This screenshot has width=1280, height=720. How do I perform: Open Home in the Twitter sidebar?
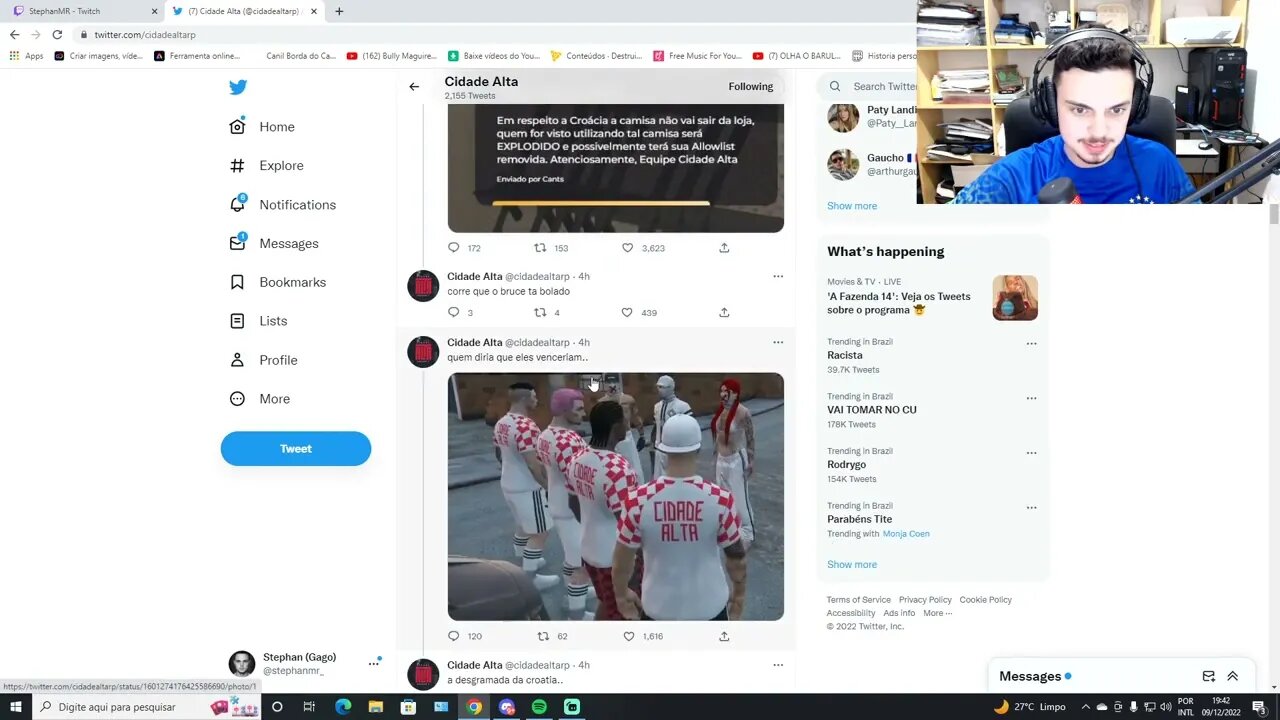pos(262,127)
